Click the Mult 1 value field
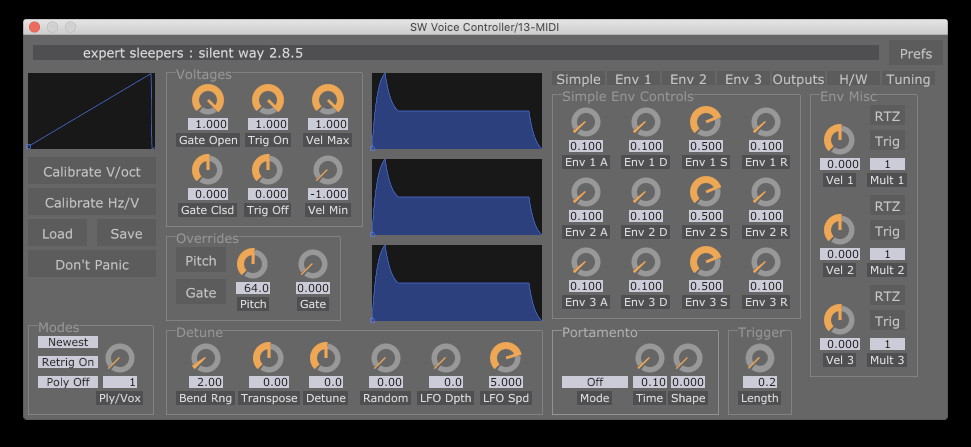Image resolution: width=971 pixels, height=447 pixels. click(x=887, y=164)
